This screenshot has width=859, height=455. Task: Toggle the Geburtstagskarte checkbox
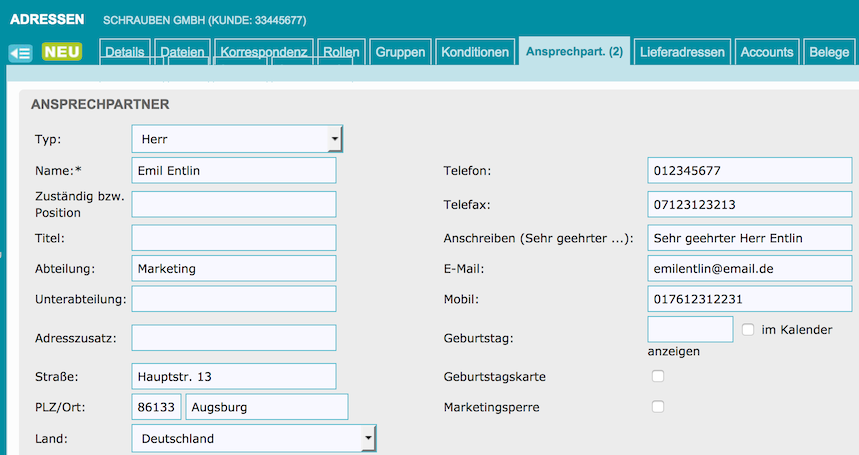click(658, 377)
